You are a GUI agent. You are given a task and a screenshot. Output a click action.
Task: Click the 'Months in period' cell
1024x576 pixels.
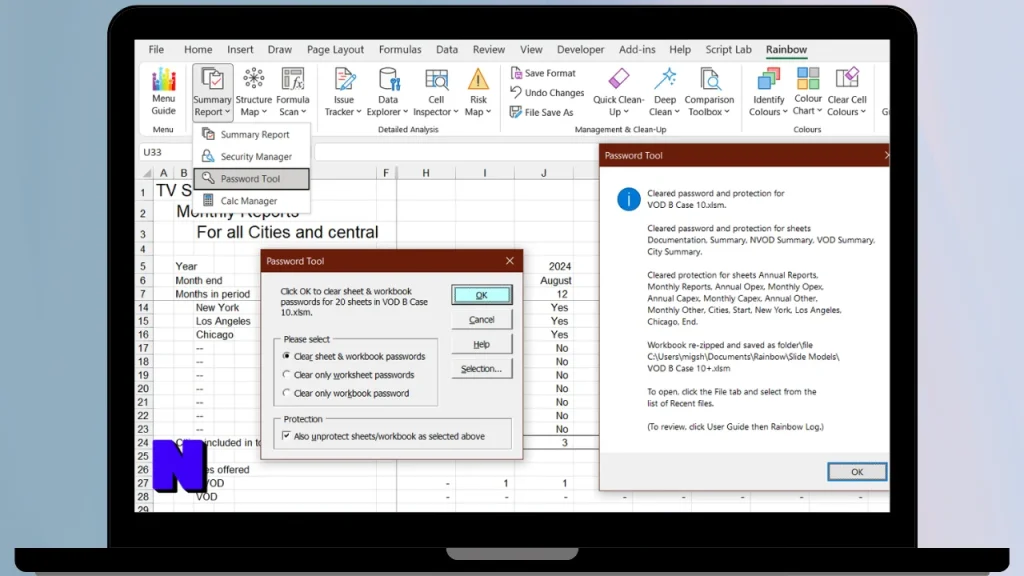pyautogui.click(x=212, y=294)
